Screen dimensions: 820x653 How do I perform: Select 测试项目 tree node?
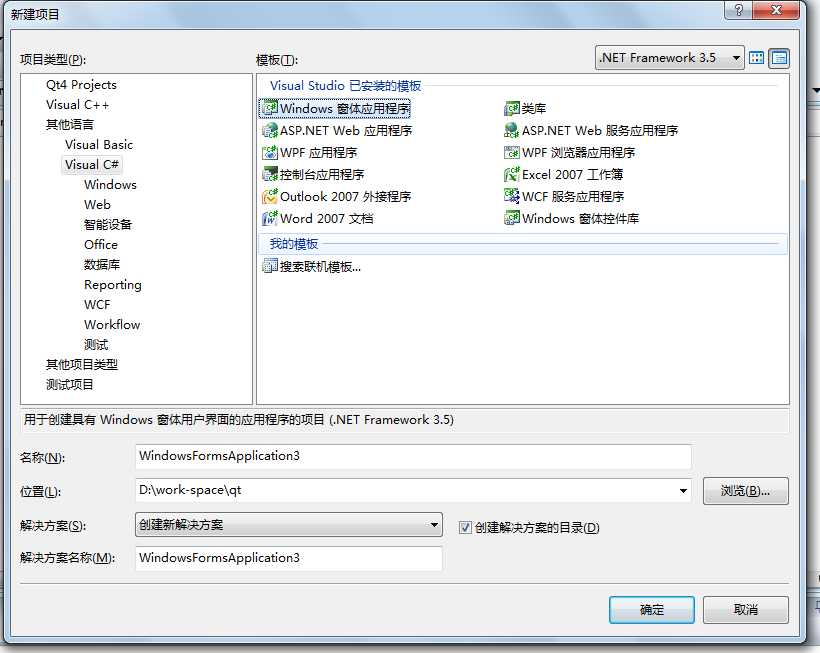click(70, 385)
